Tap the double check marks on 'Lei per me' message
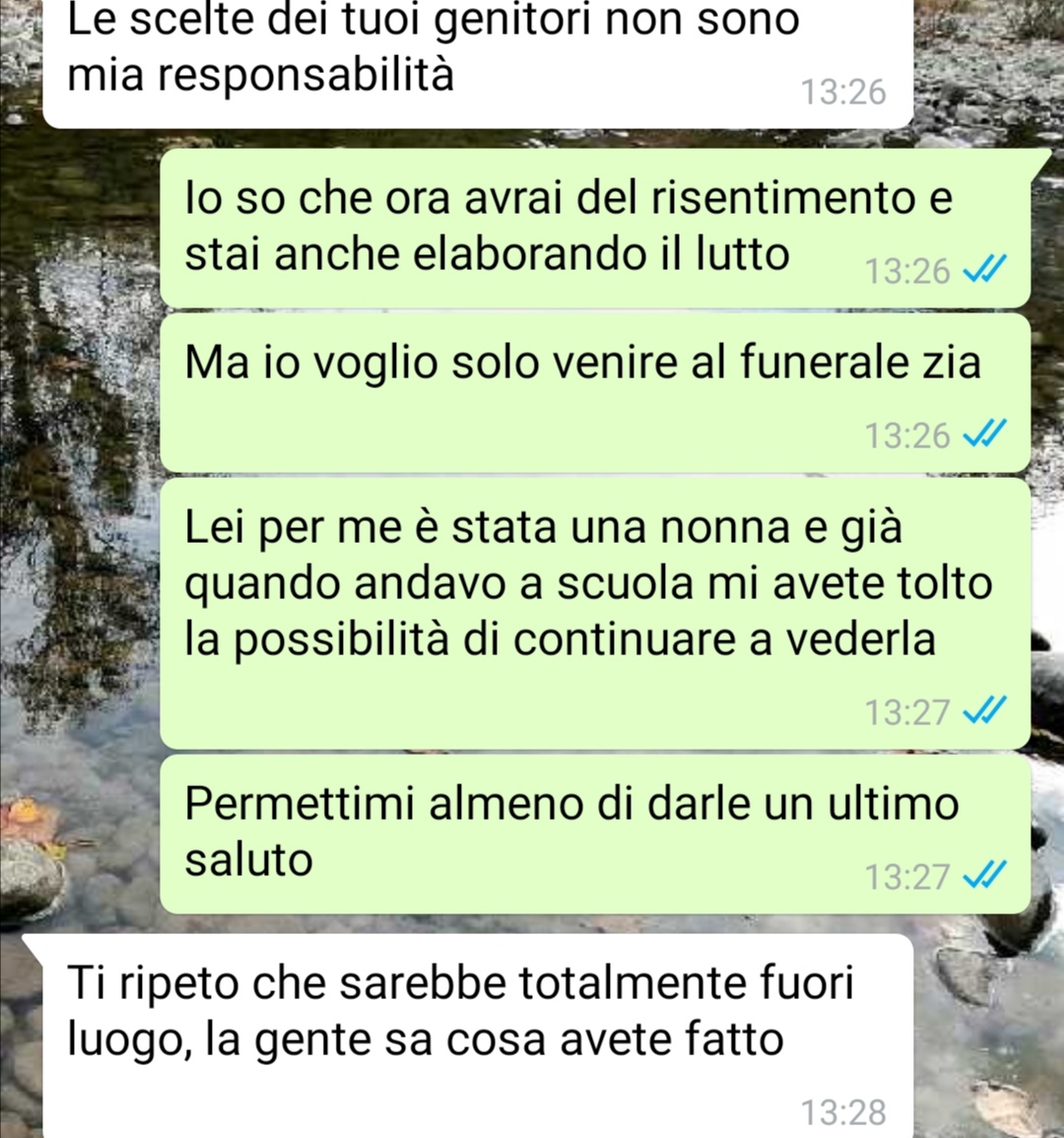Viewport: 1064px width, 1138px height. 984,710
